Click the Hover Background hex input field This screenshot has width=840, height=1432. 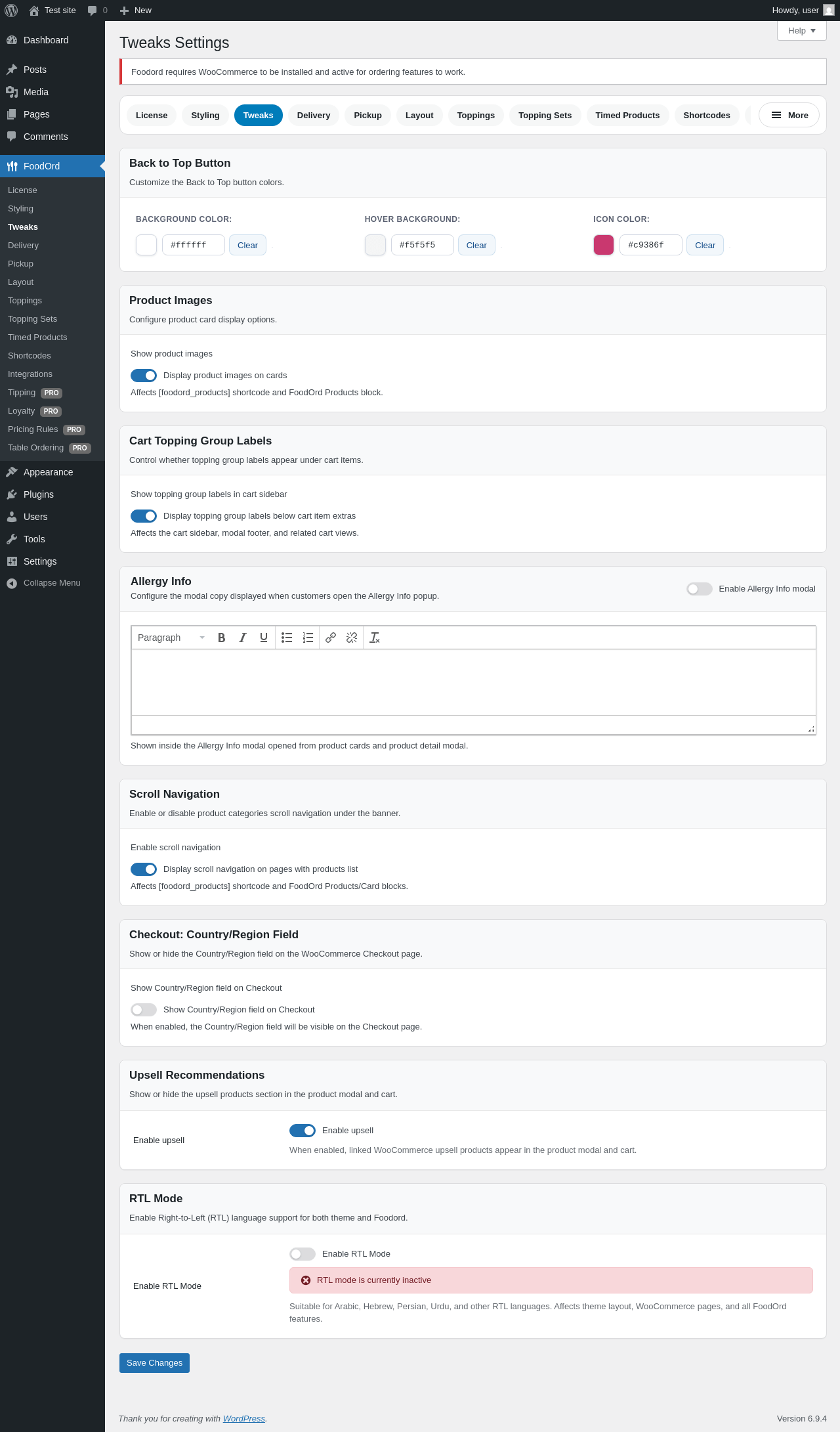point(422,245)
